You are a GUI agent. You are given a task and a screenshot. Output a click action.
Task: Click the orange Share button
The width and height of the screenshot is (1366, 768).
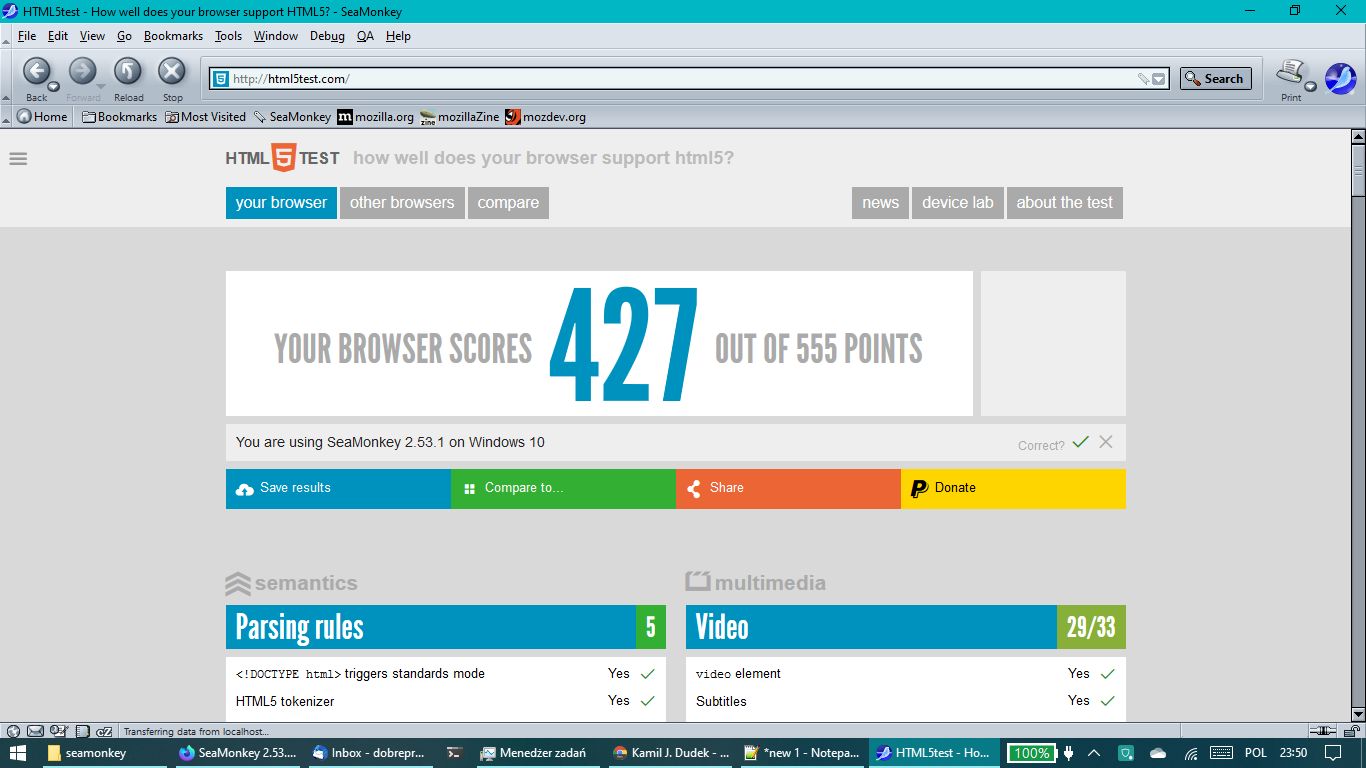(788, 488)
